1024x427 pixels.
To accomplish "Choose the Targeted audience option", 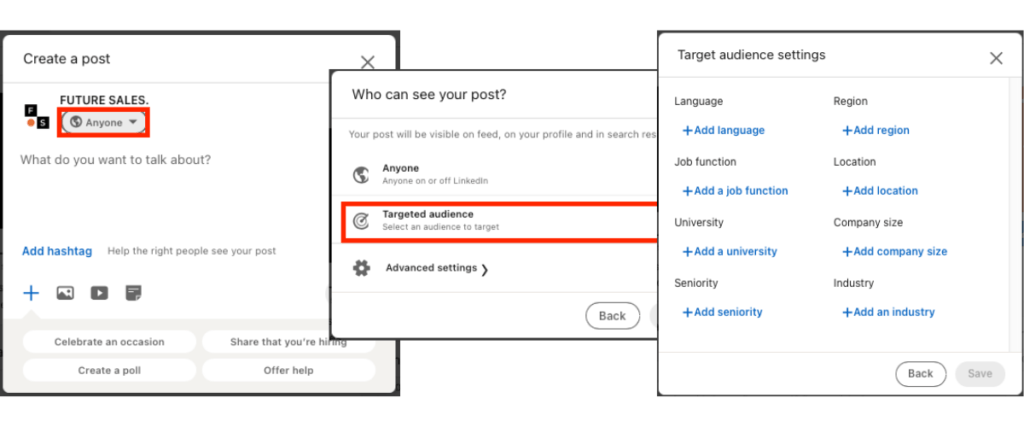I will (440, 220).
